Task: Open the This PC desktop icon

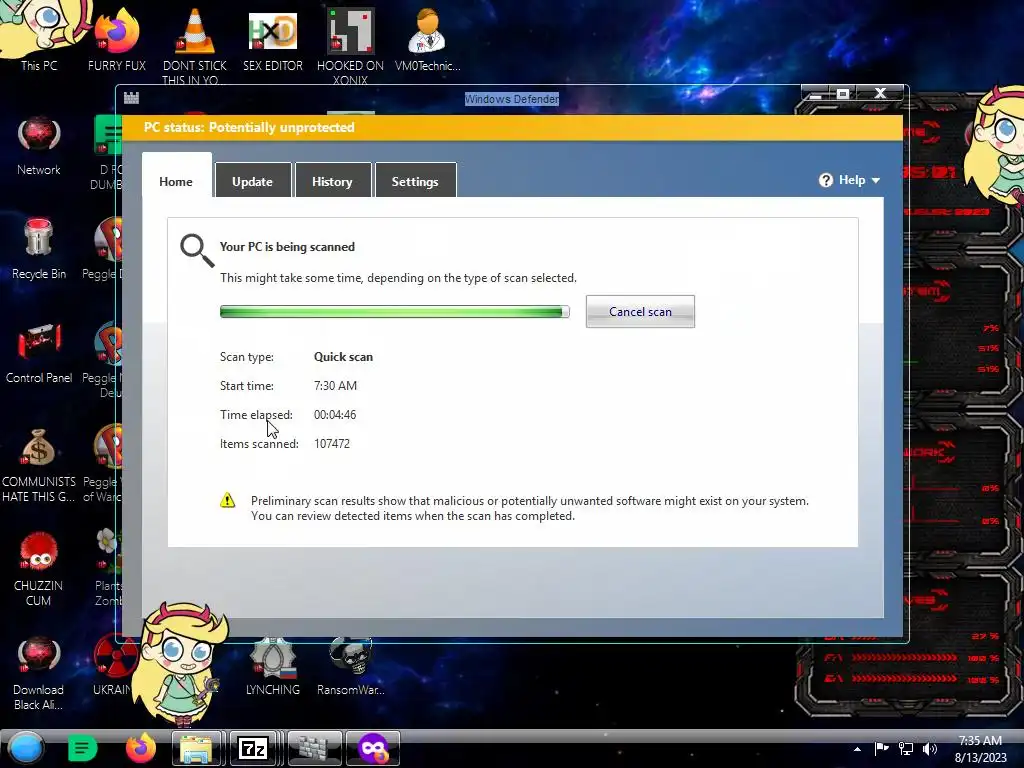Action: 39,36
